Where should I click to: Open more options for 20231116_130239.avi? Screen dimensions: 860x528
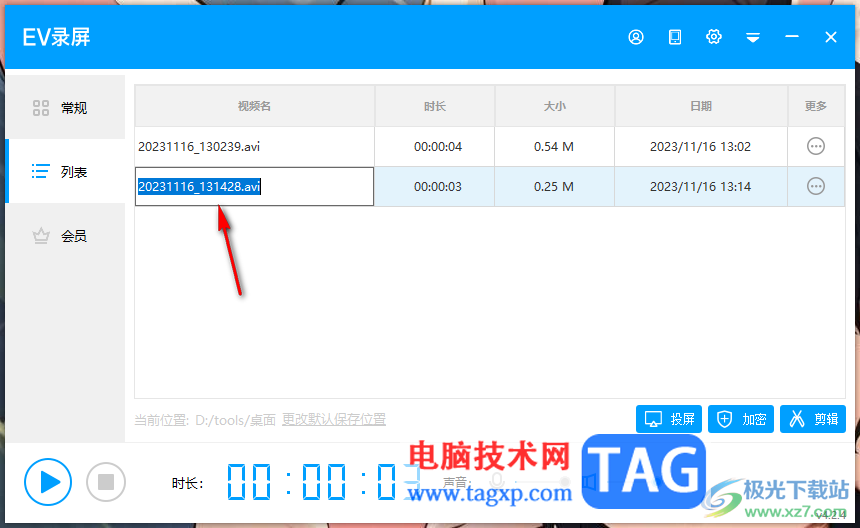click(816, 146)
